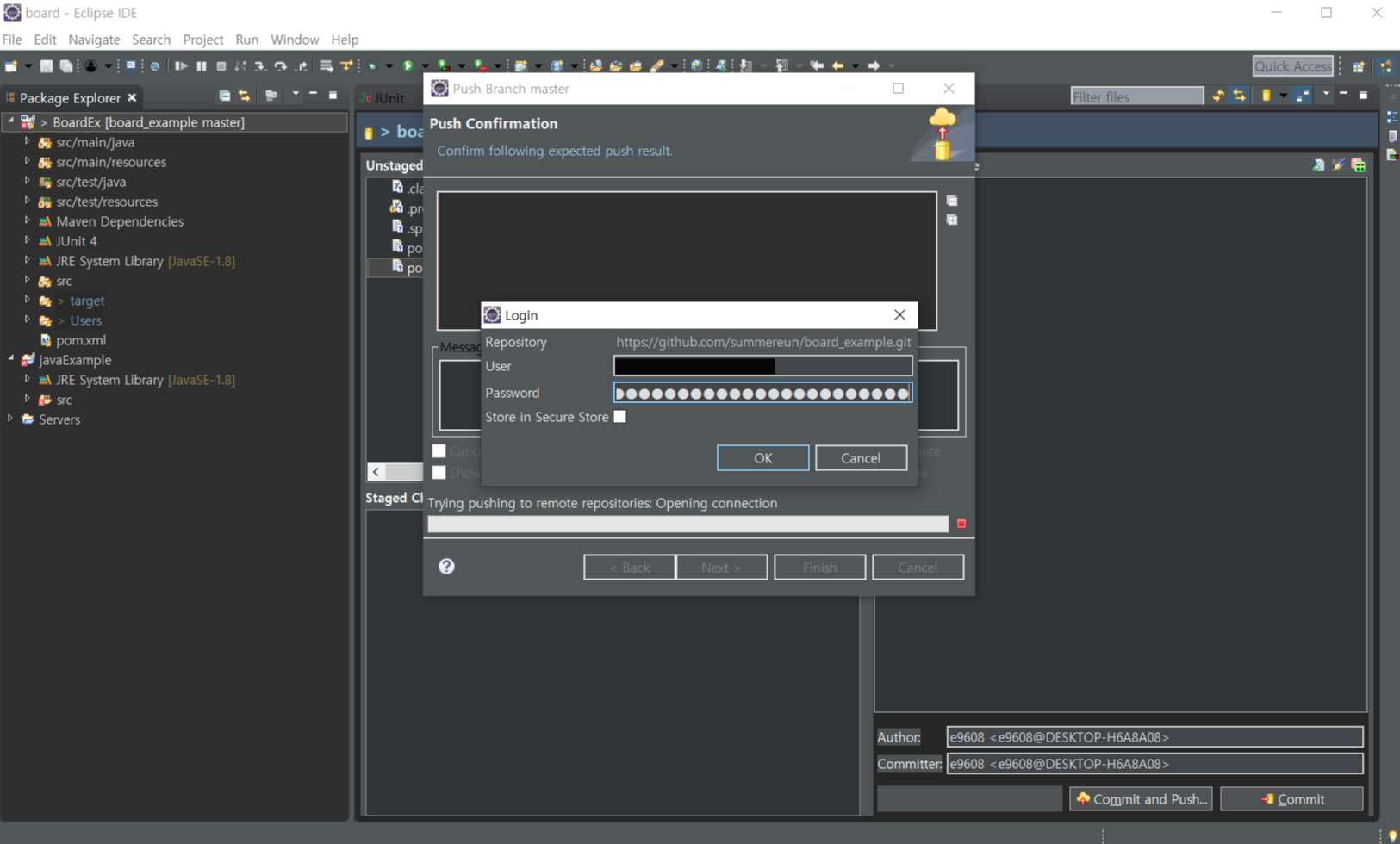The width and height of the screenshot is (1400, 844).
Task: Expand the Maven Dependencies node
Action: 27,221
